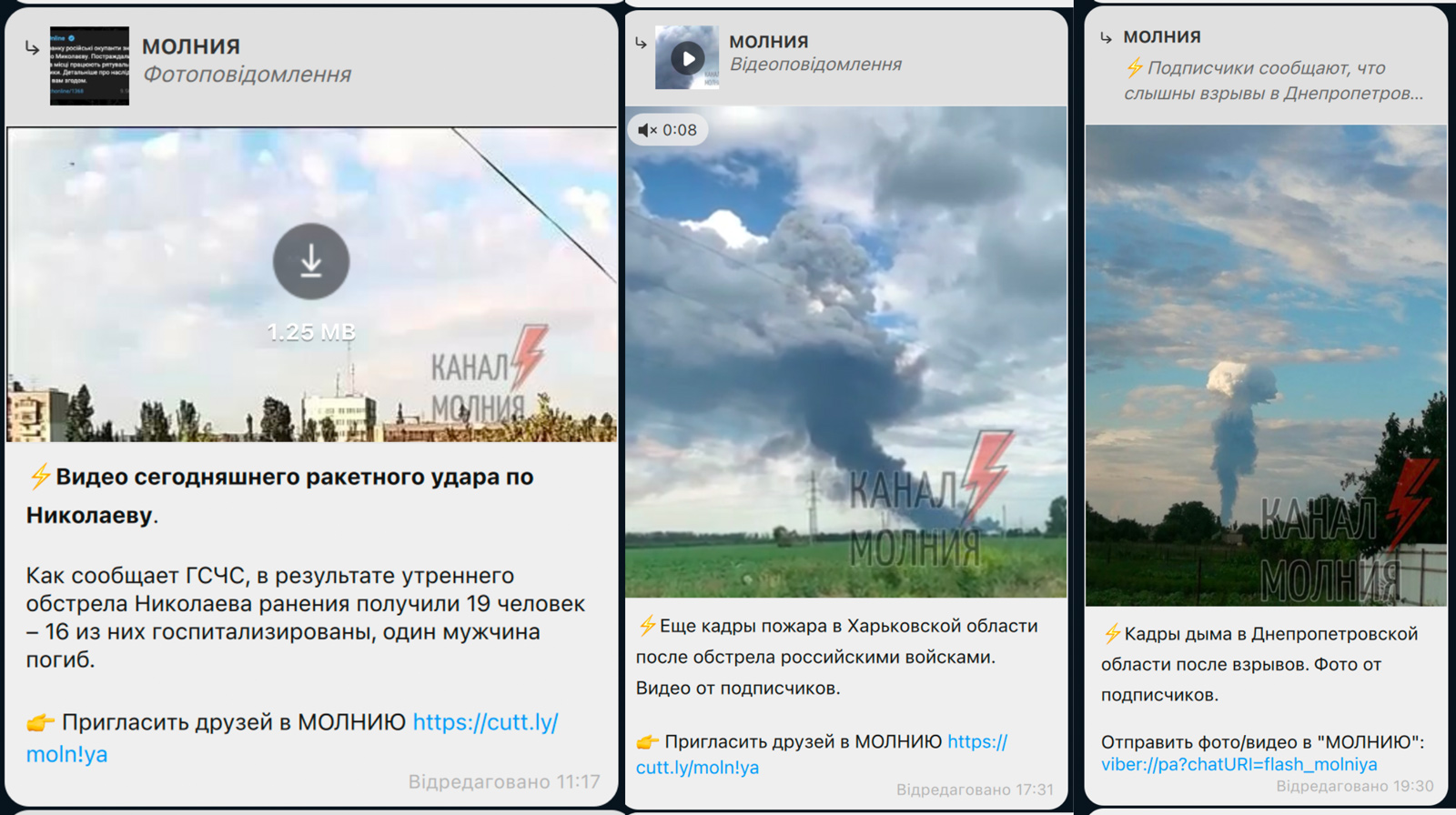
Task: Select the Фотоповідомлення reply label
Action: [247, 75]
